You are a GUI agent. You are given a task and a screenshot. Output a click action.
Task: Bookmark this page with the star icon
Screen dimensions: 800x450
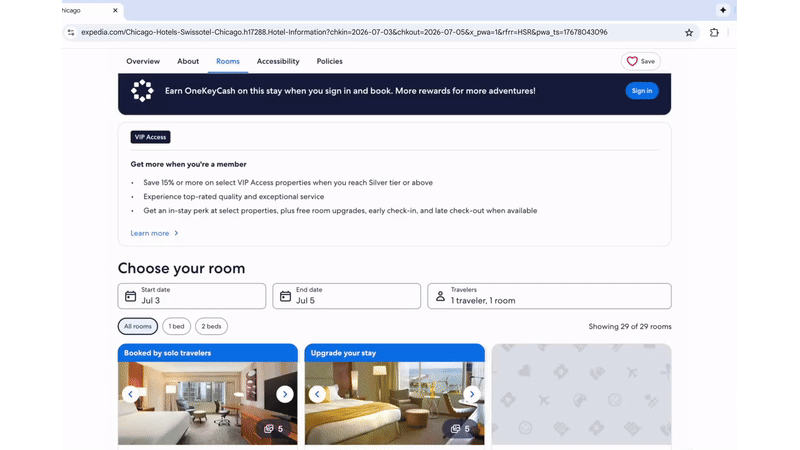(x=689, y=33)
